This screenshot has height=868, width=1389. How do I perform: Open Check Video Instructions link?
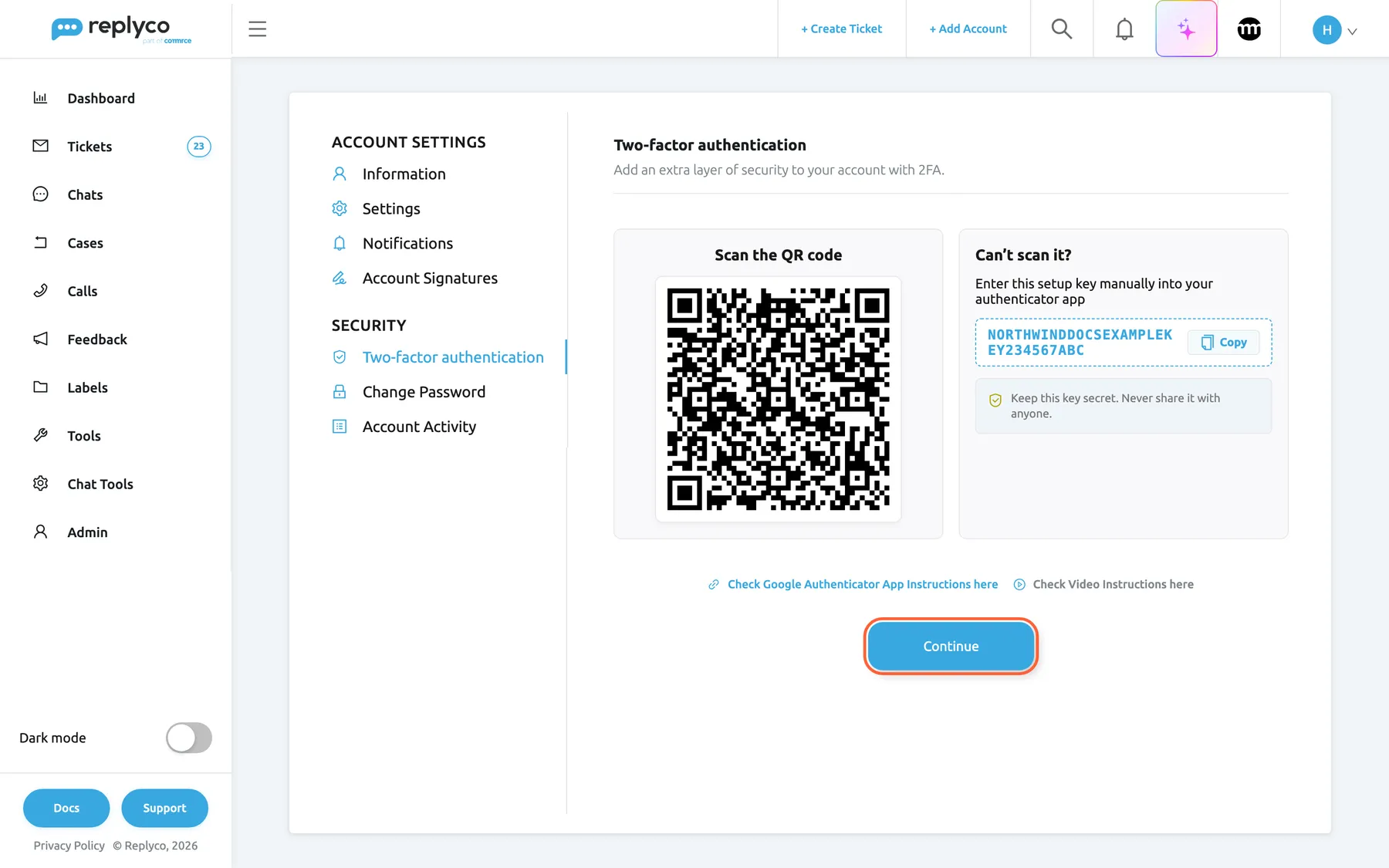point(1113,584)
